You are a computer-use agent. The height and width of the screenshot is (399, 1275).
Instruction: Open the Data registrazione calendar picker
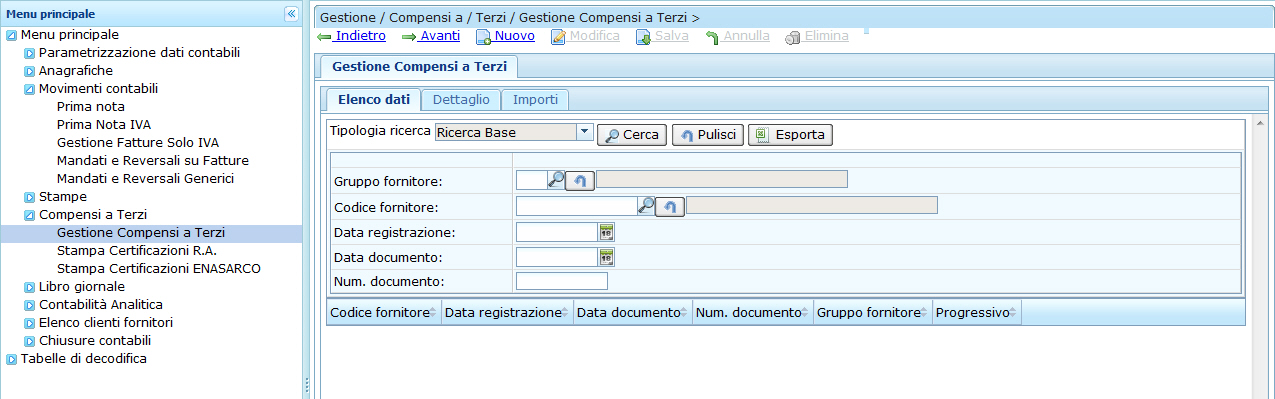pyautogui.click(x=606, y=231)
